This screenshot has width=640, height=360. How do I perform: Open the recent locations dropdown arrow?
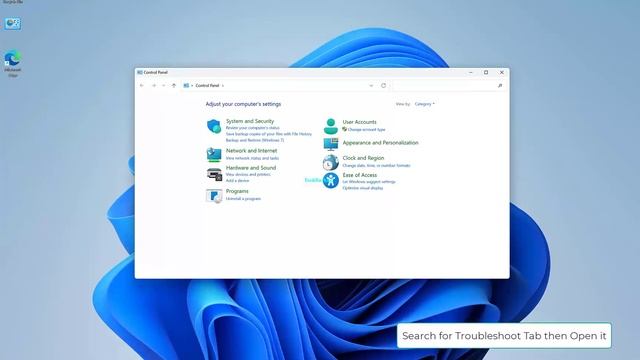click(164, 86)
